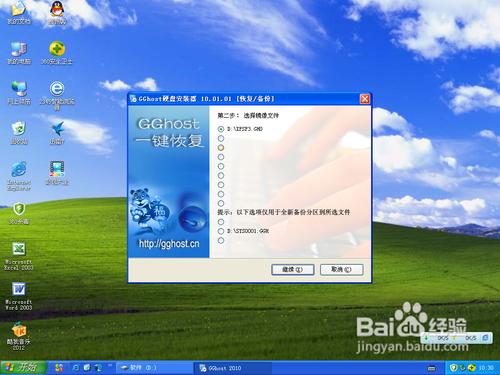Open the 360 Security Guard desktop icon

pos(57,52)
